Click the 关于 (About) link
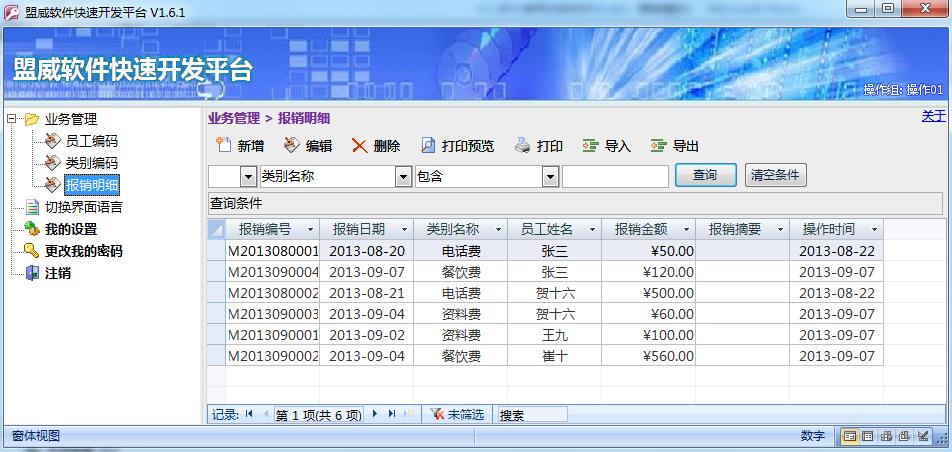The width and height of the screenshot is (952, 452). pyautogui.click(x=934, y=117)
